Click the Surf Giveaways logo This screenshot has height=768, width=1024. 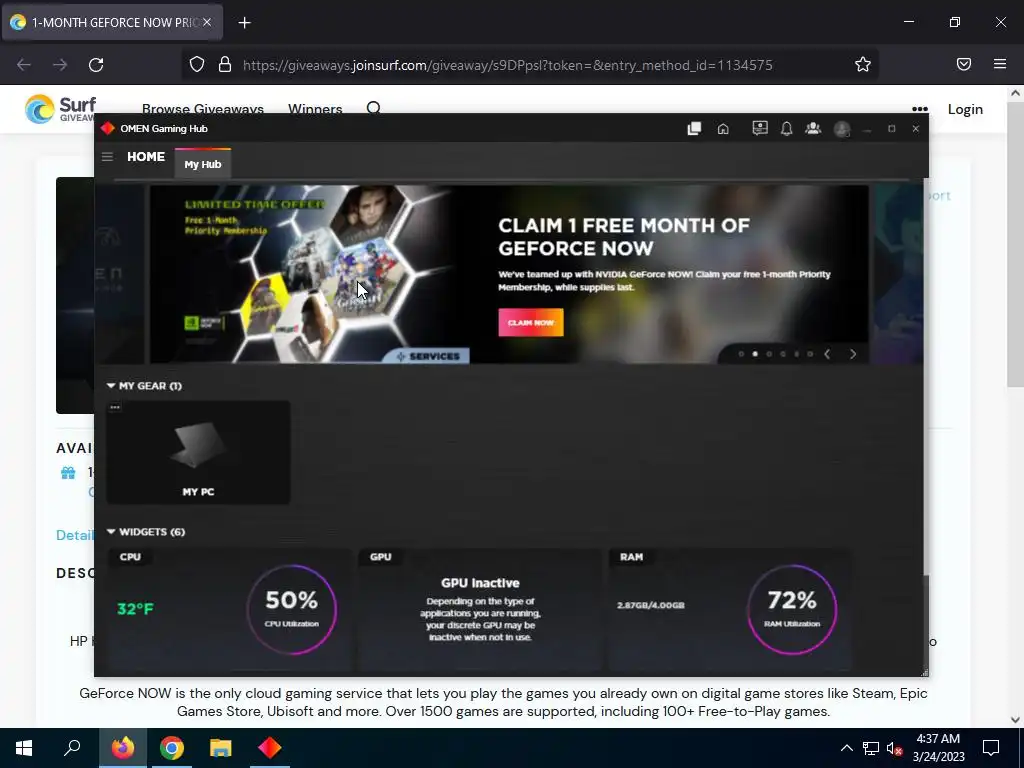tap(60, 109)
